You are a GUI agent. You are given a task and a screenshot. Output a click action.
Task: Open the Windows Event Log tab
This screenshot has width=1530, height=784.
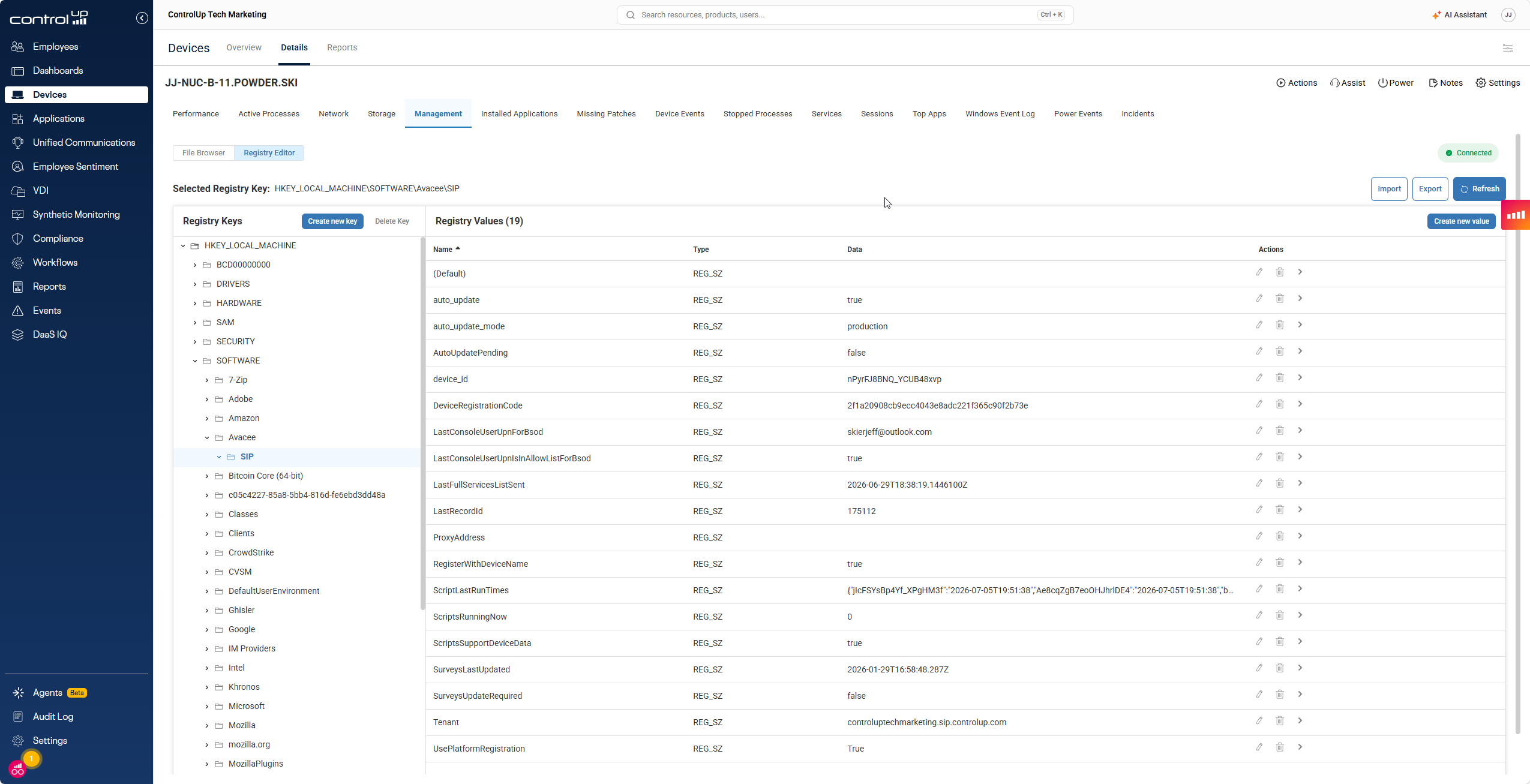[x=1000, y=113]
